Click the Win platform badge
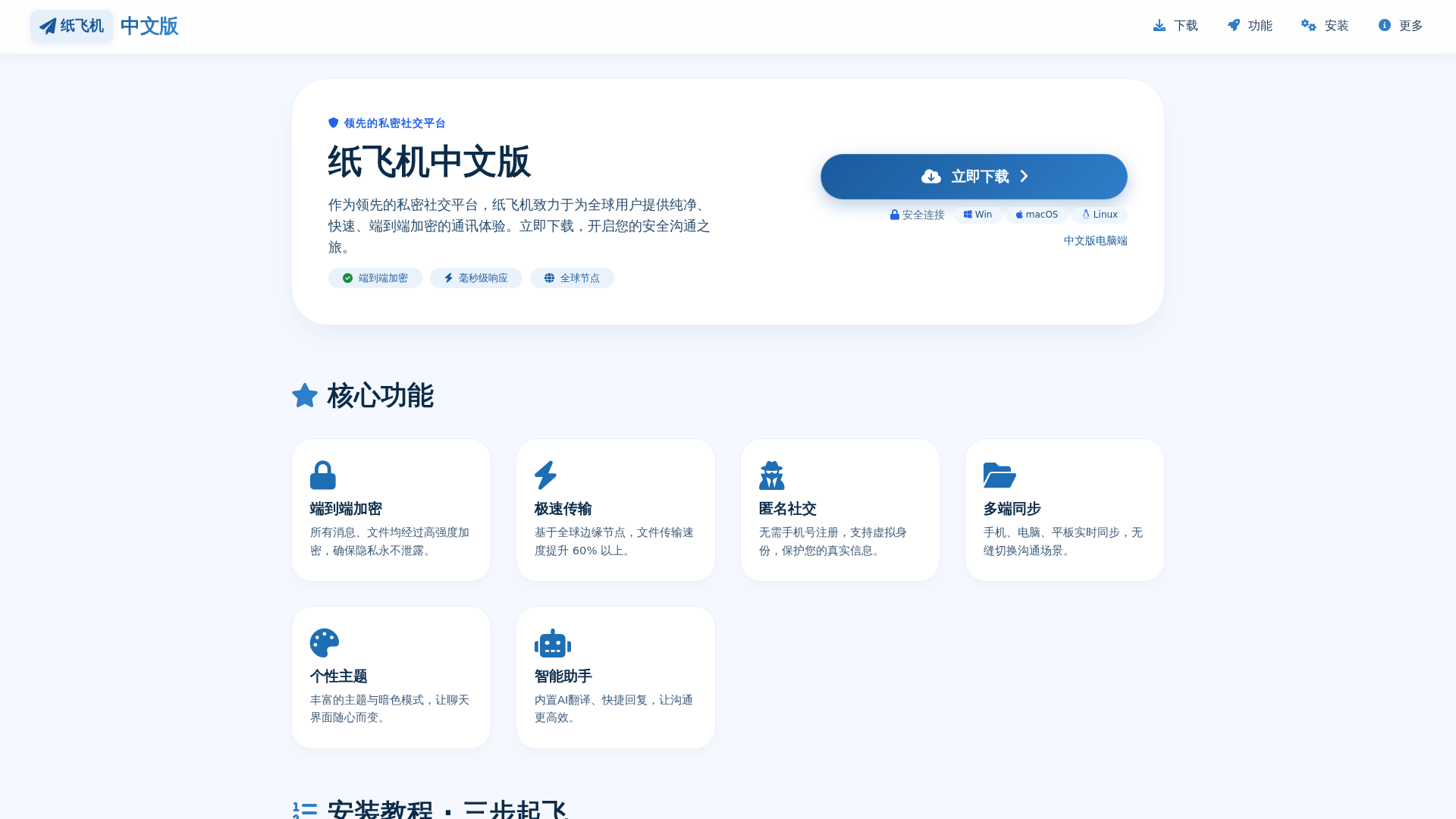This screenshot has width=1456, height=819. pos(978,215)
